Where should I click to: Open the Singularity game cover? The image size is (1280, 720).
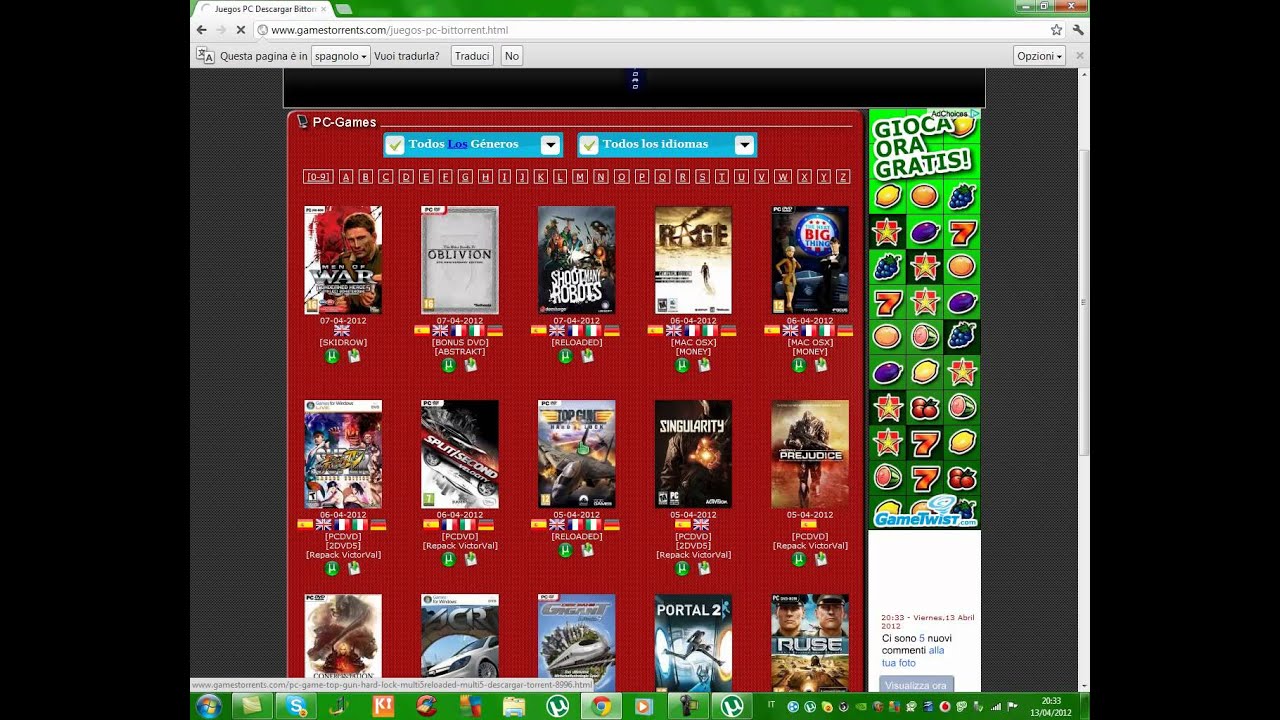click(x=693, y=454)
